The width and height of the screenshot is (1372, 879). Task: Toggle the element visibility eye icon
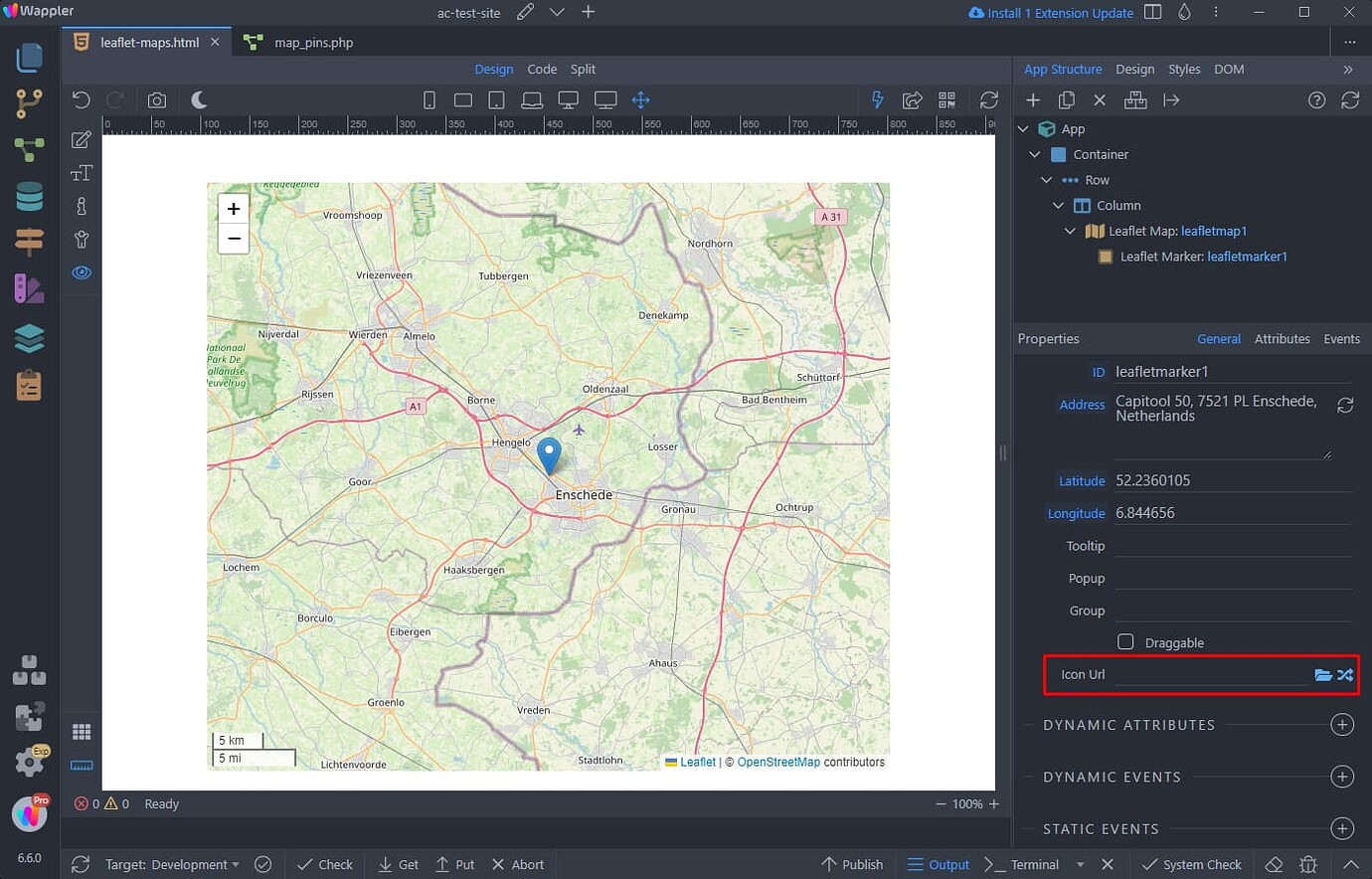[82, 271]
